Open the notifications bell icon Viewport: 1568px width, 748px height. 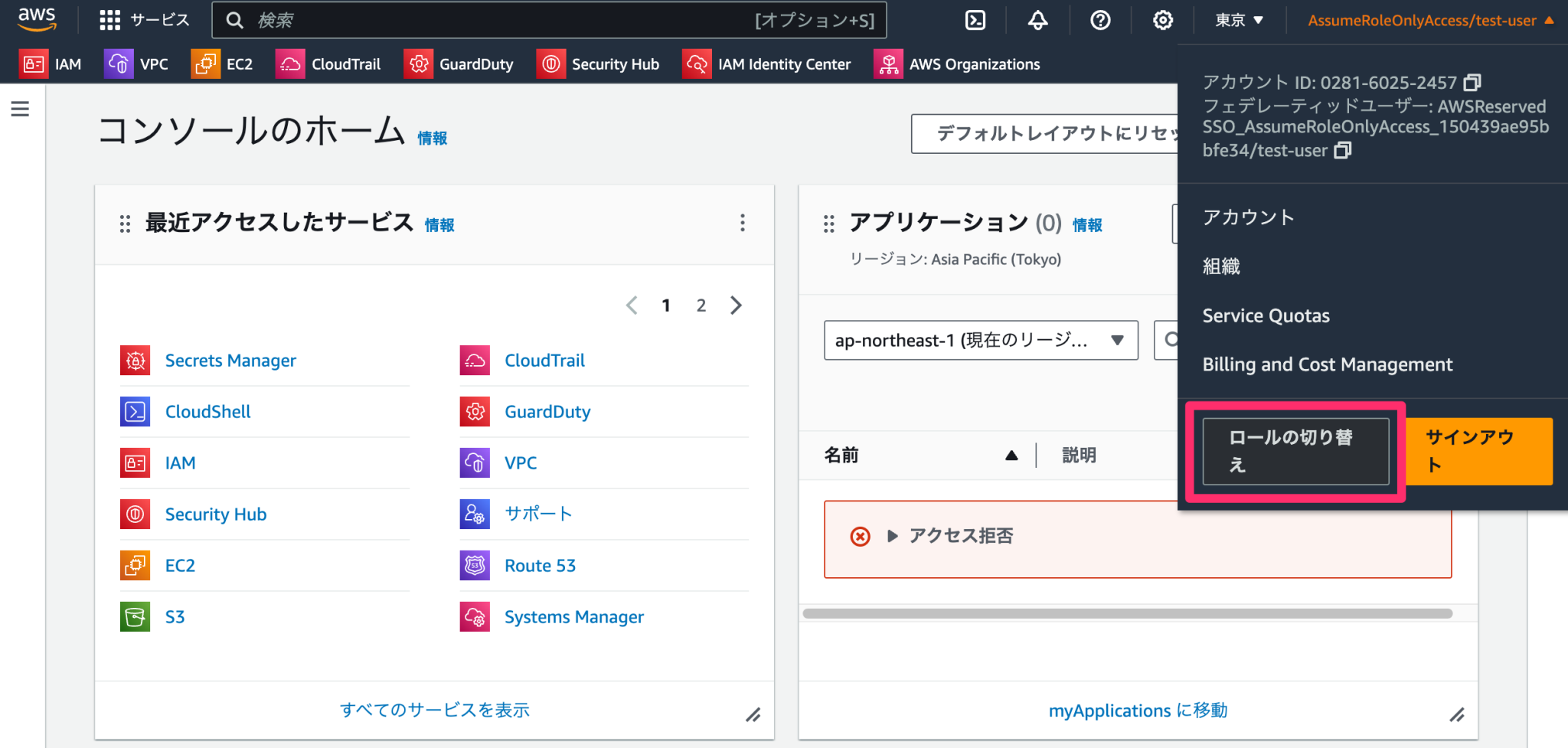click(1037, 20)
